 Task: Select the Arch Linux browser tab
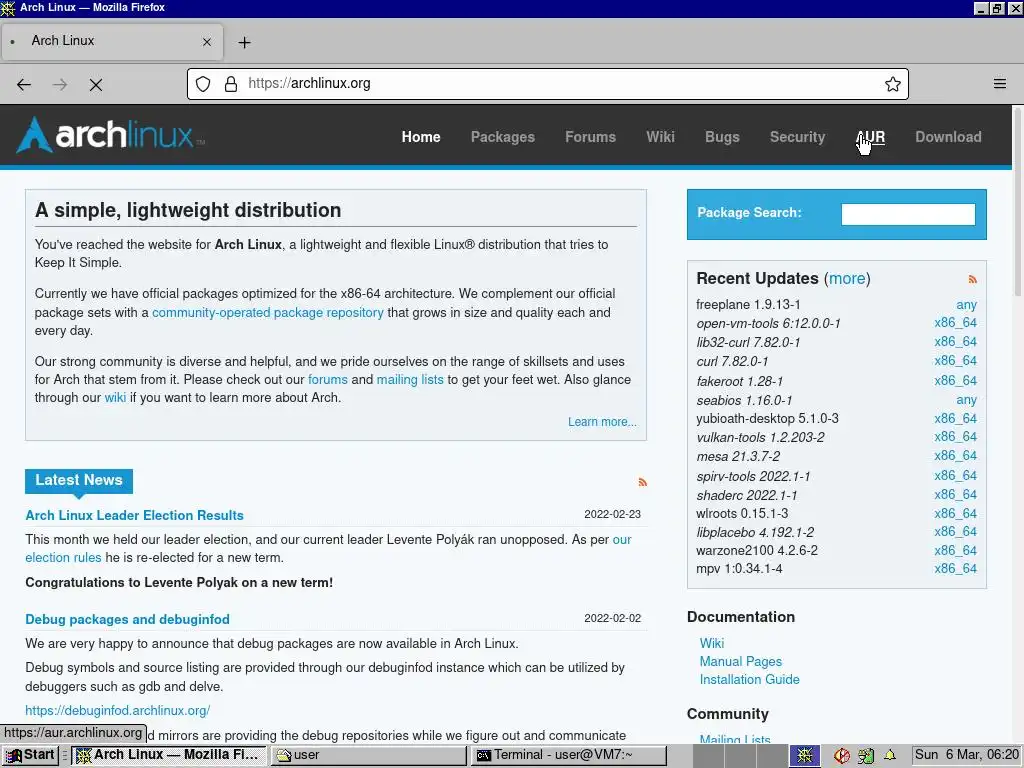(112, 41)
